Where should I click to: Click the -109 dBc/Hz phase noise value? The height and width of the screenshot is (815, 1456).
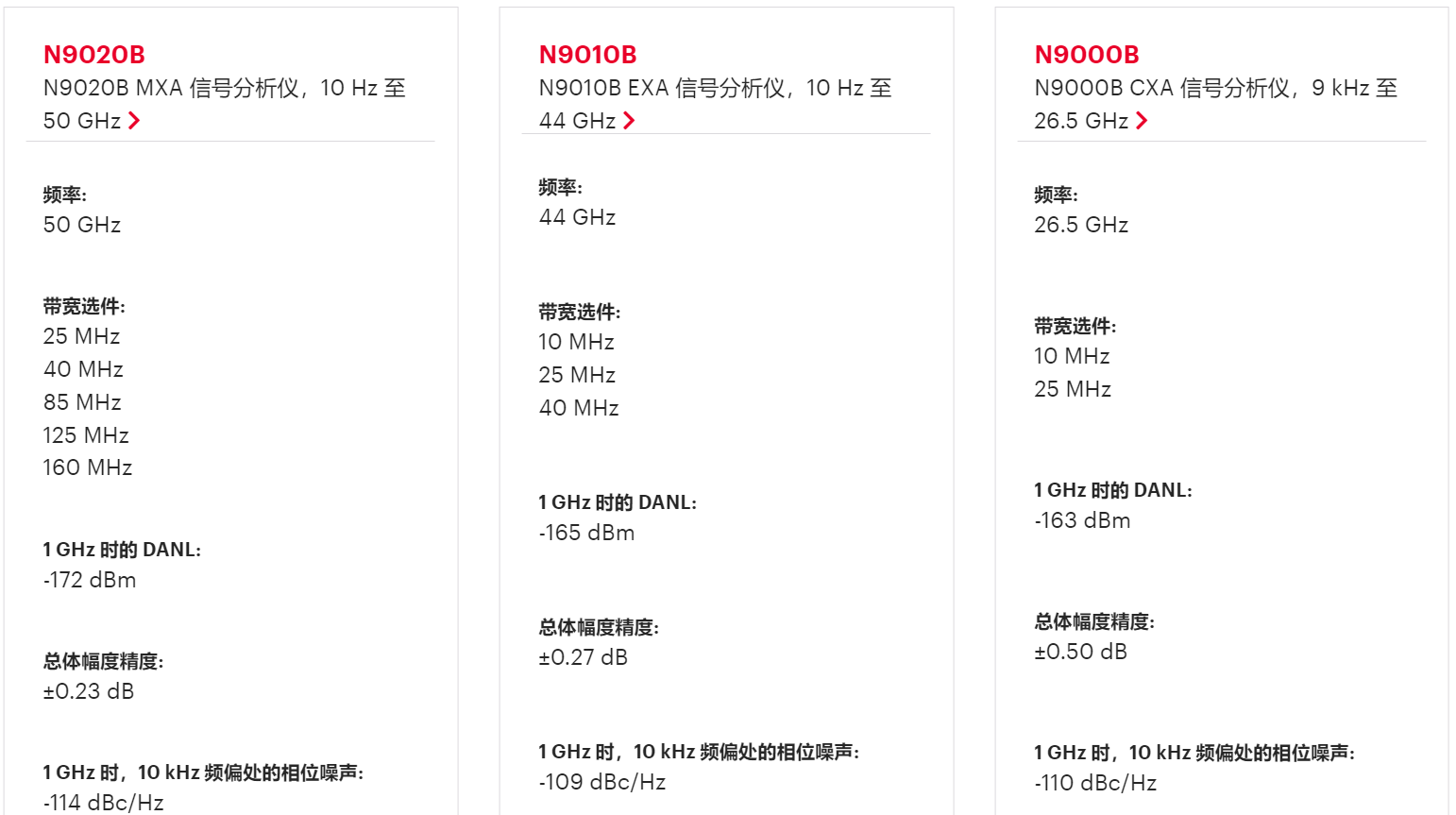click(602, 782)
